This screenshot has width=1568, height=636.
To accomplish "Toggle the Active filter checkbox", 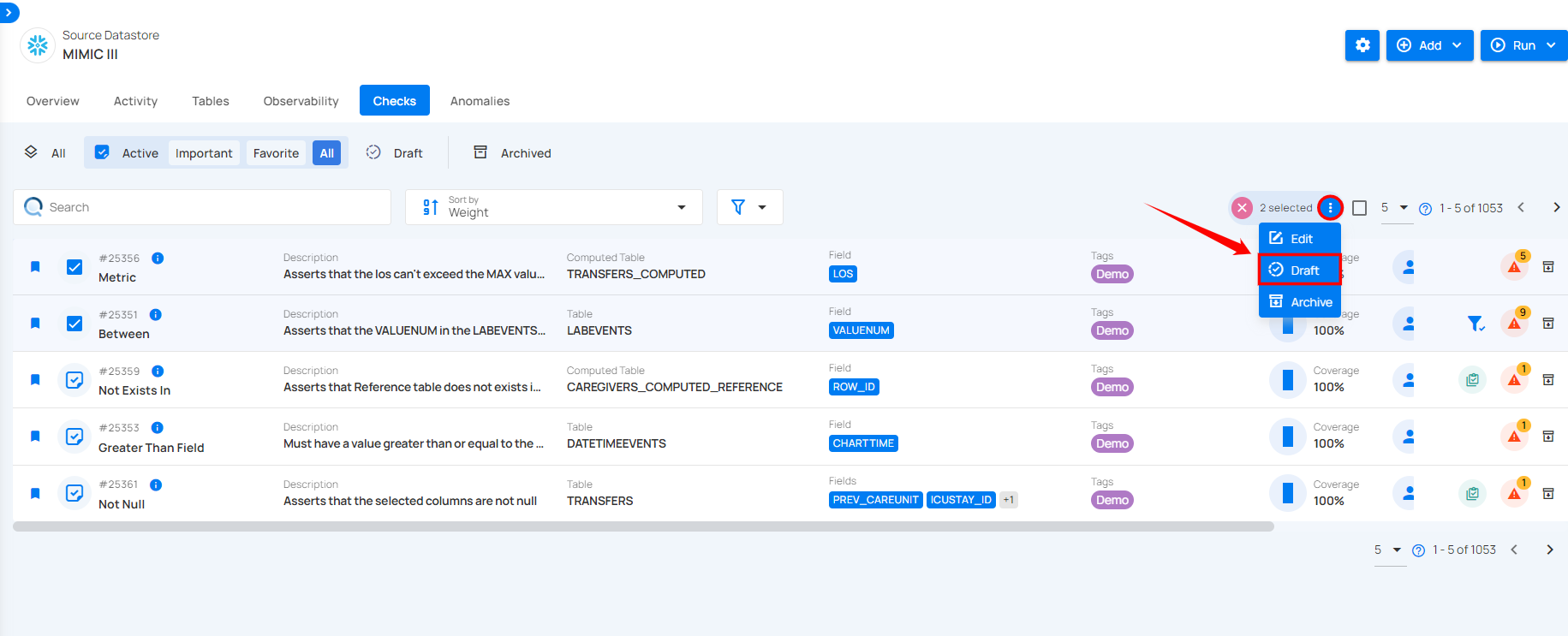I will (x=102, y=152).
